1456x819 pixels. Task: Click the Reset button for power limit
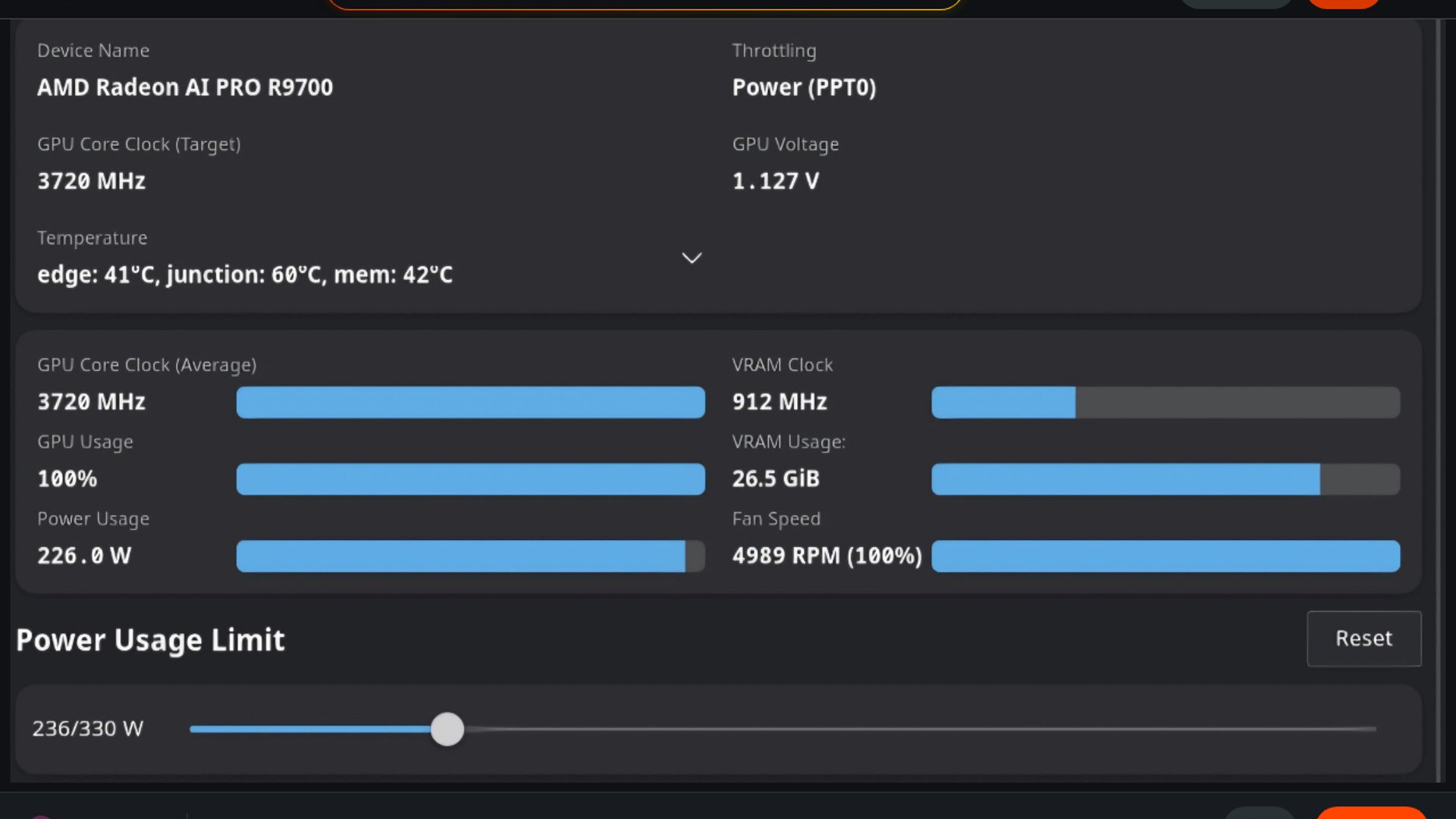[x=1363, y=639]
